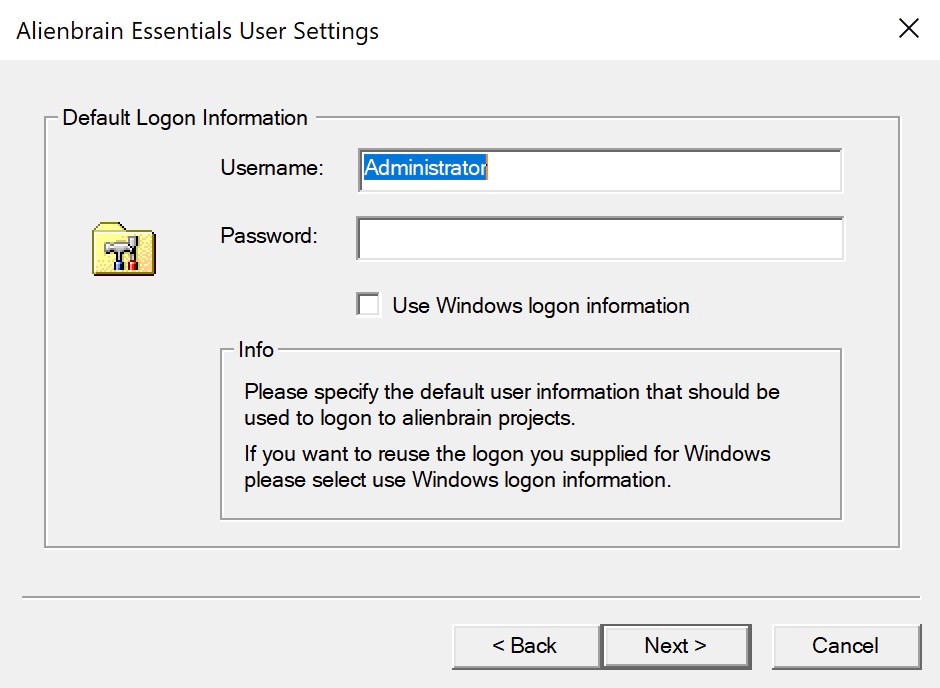Screen dimensions: 940x688
Task: Click the Username label
Action: point(272,168)
